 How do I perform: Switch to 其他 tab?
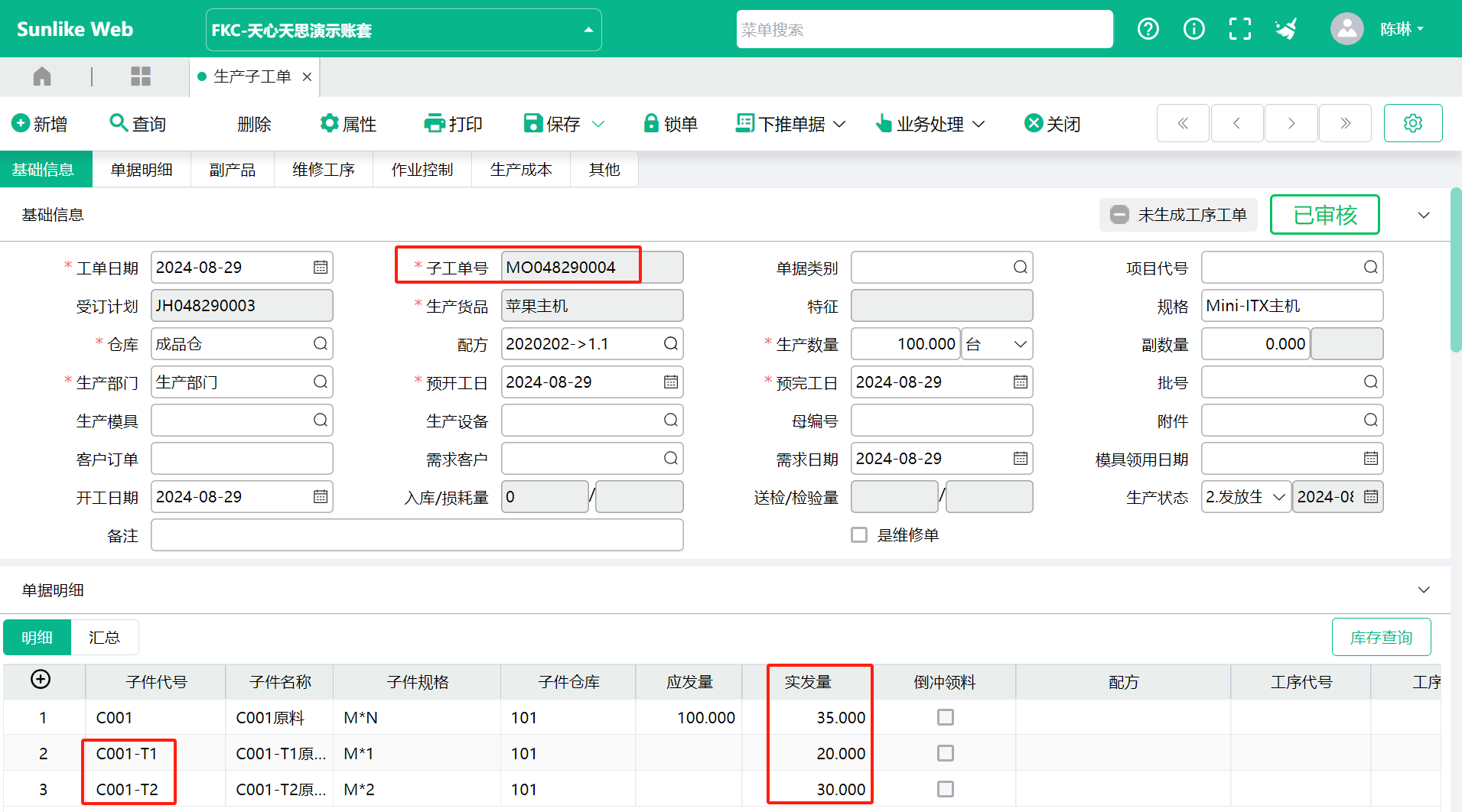[x=604, y=170]
